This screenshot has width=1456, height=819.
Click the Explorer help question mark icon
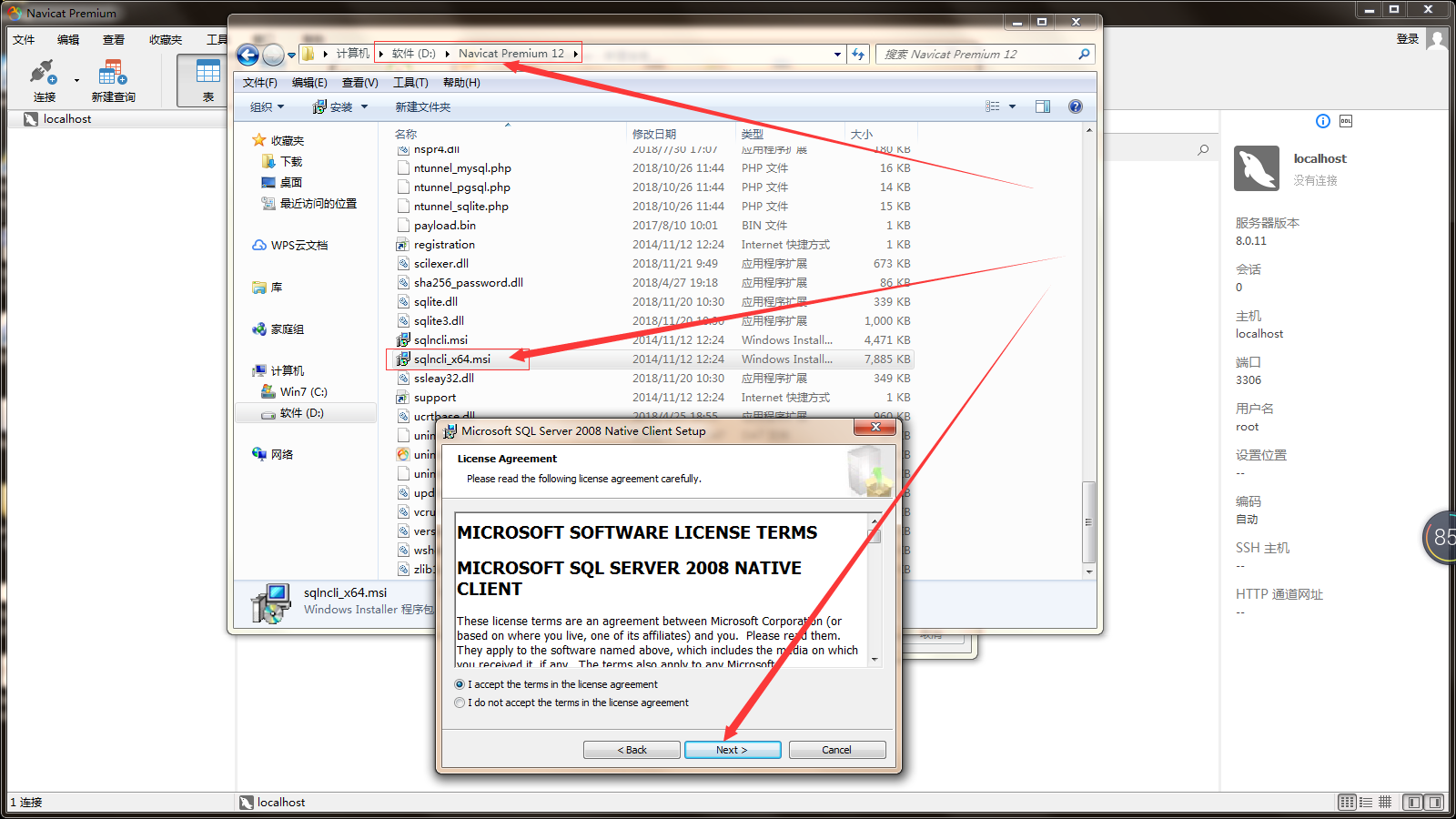click(x=1075, y=106)
